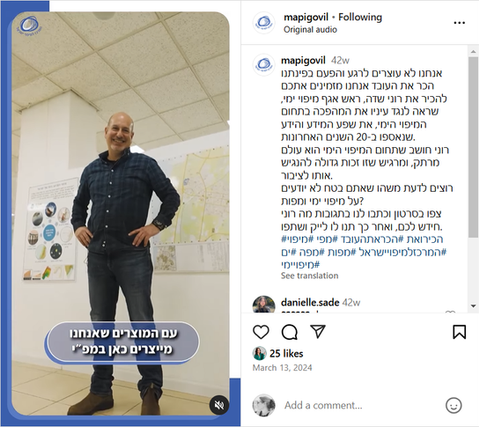This screenshot has width=479, height=427.
Task: Click mapigovil avatar next to caption
Action: pos(264,65)
